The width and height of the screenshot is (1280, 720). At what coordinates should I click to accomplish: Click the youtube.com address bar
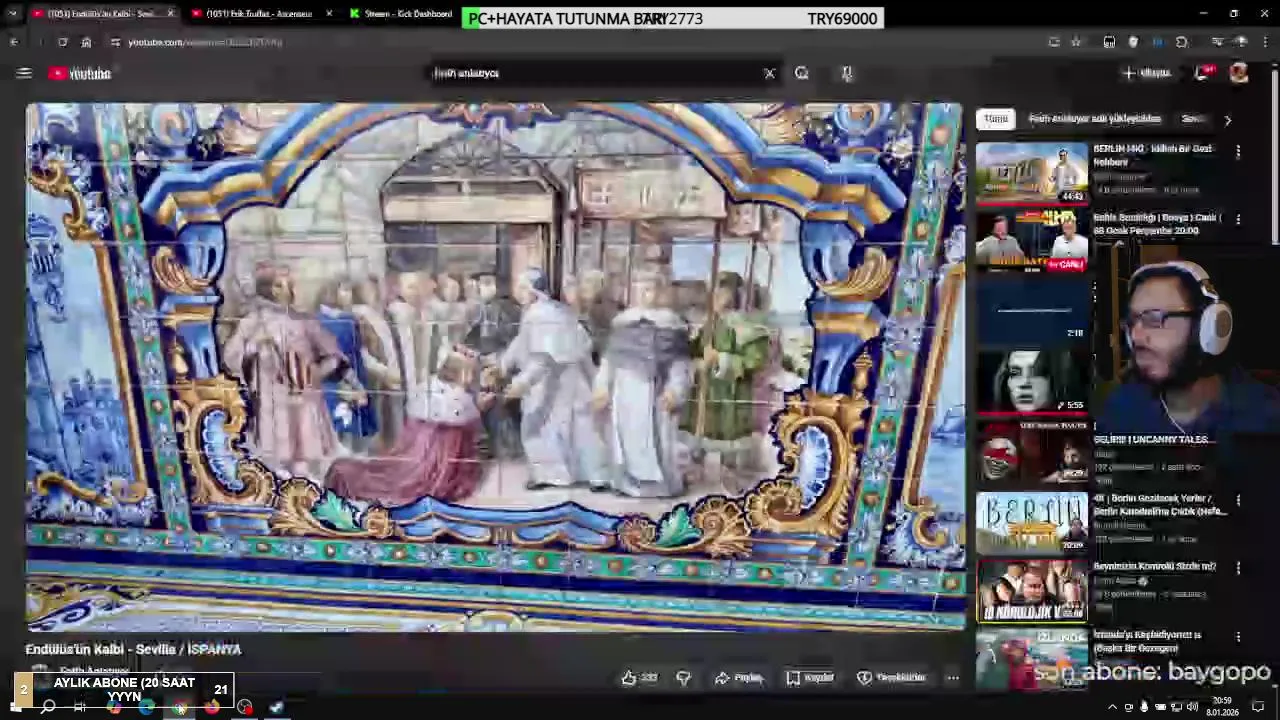point(560,42)
